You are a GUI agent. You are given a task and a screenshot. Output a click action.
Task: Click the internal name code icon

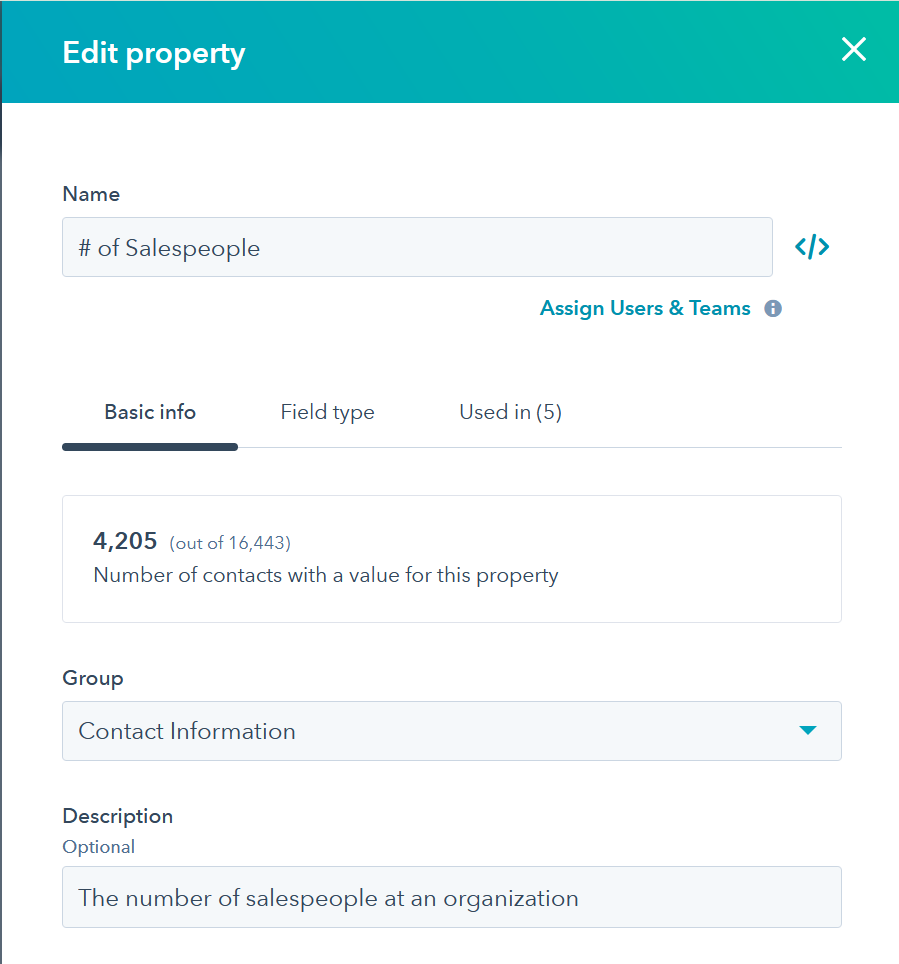click(x=812, y=247)
